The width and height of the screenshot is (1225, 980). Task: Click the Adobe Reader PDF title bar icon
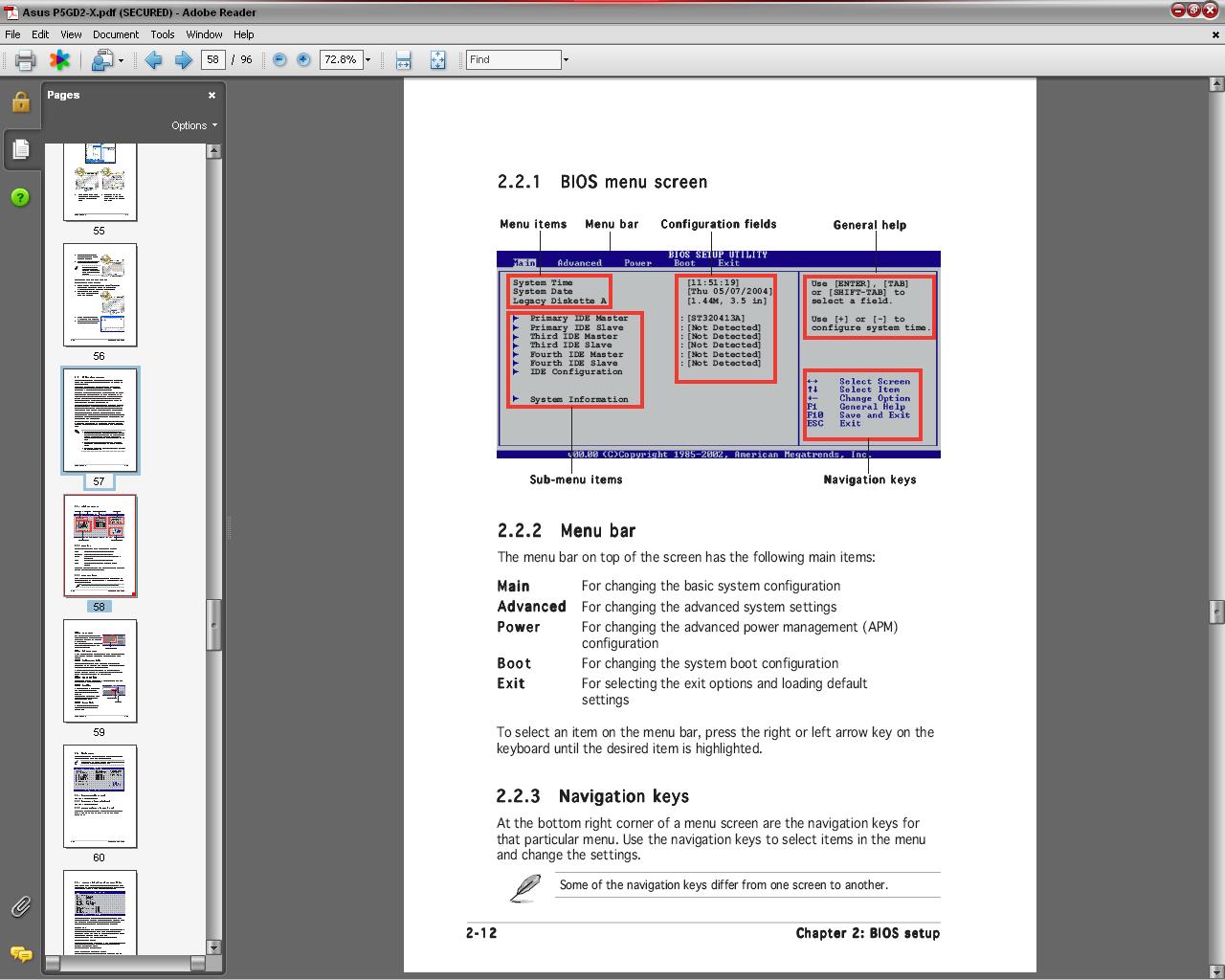(x=11, y=11)
